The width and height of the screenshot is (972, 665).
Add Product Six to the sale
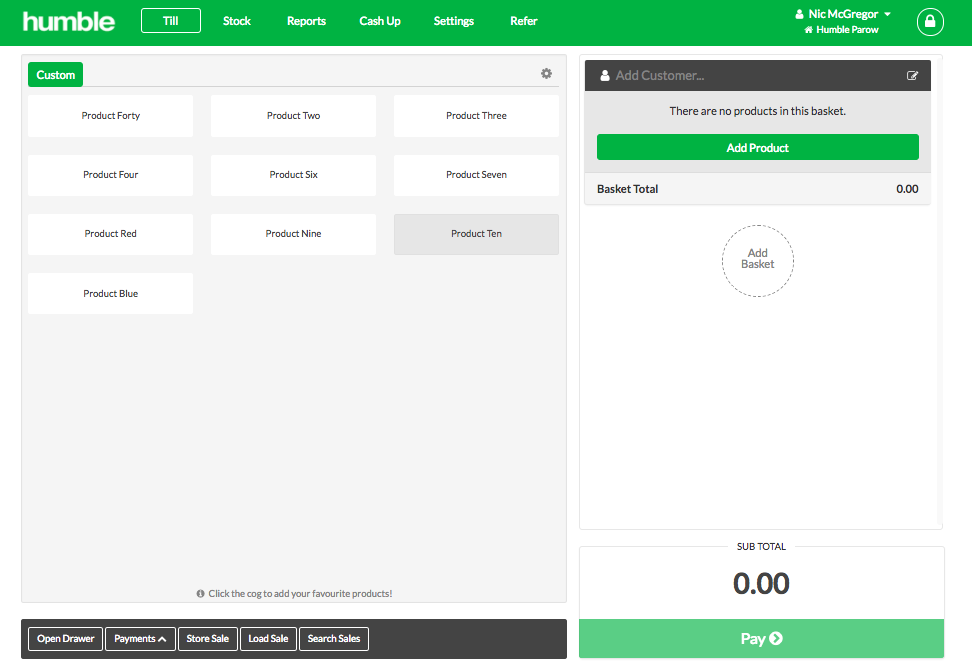click(293, 175)
